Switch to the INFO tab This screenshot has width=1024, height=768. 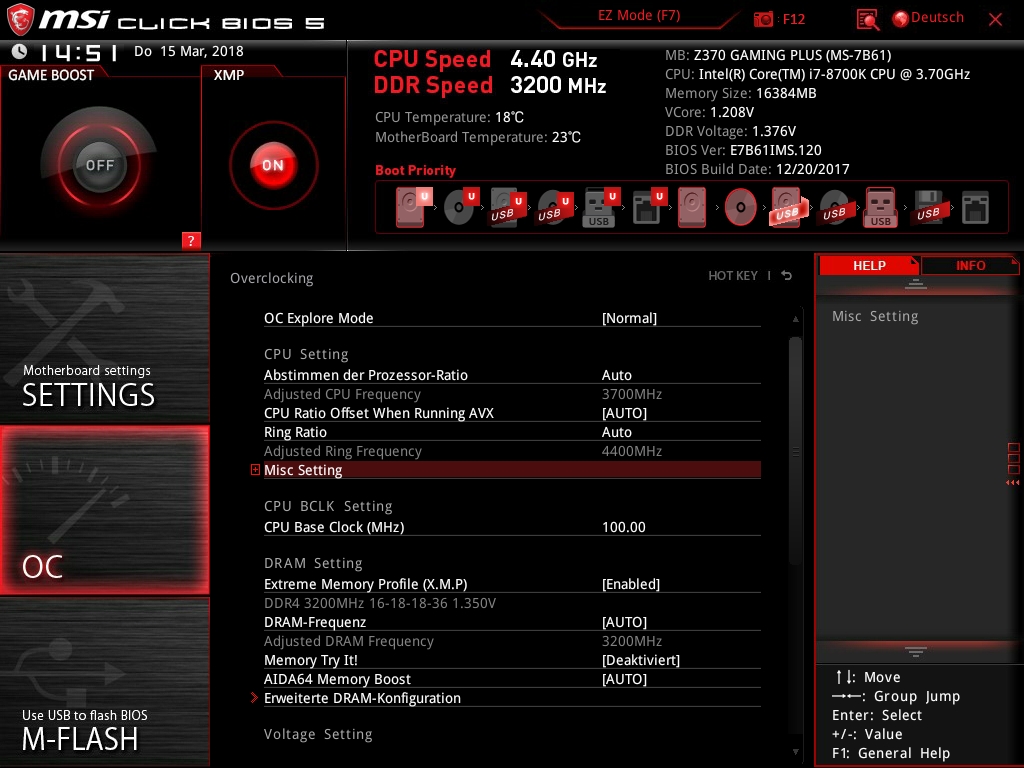pyautogui.click(x=970, y=265)
